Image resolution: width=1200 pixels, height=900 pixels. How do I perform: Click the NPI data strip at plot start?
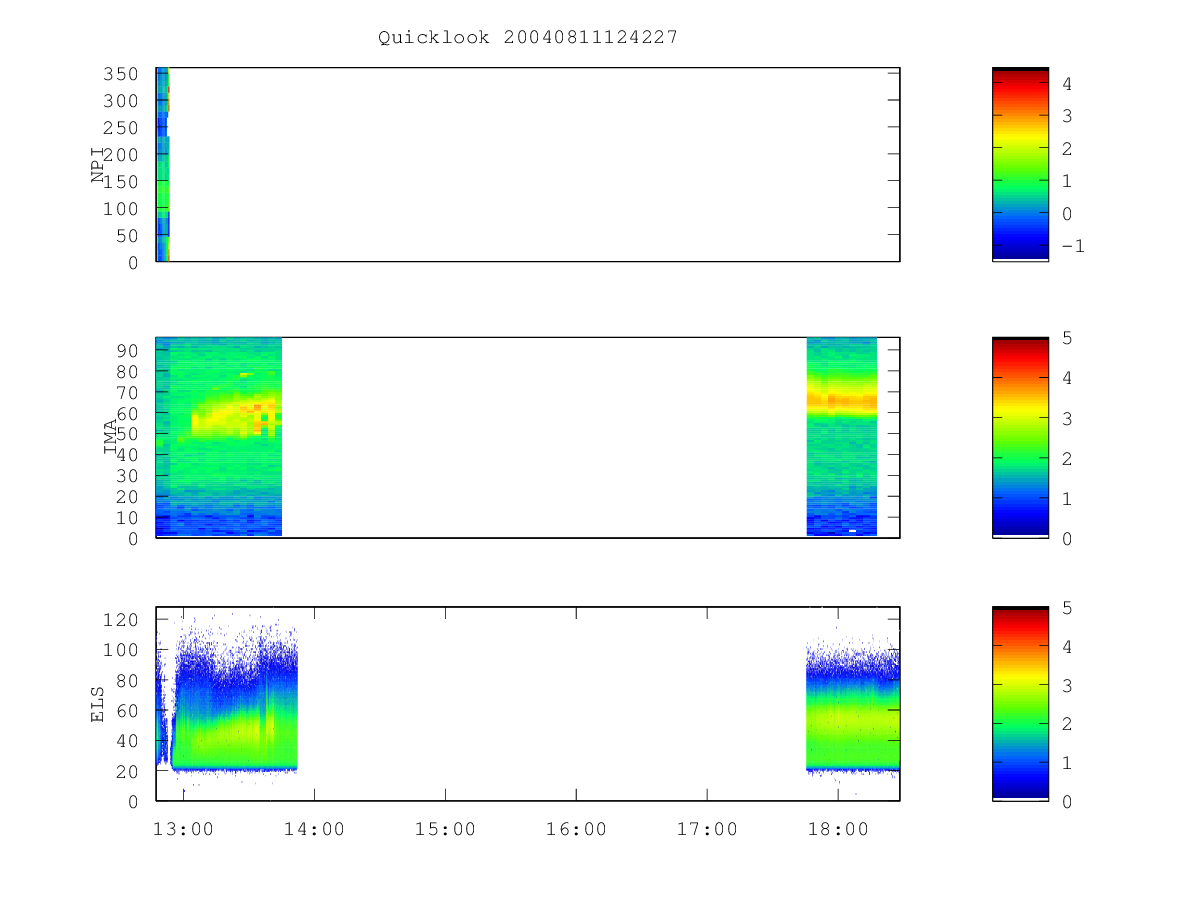pyautogui.click(x=162, y=164)
